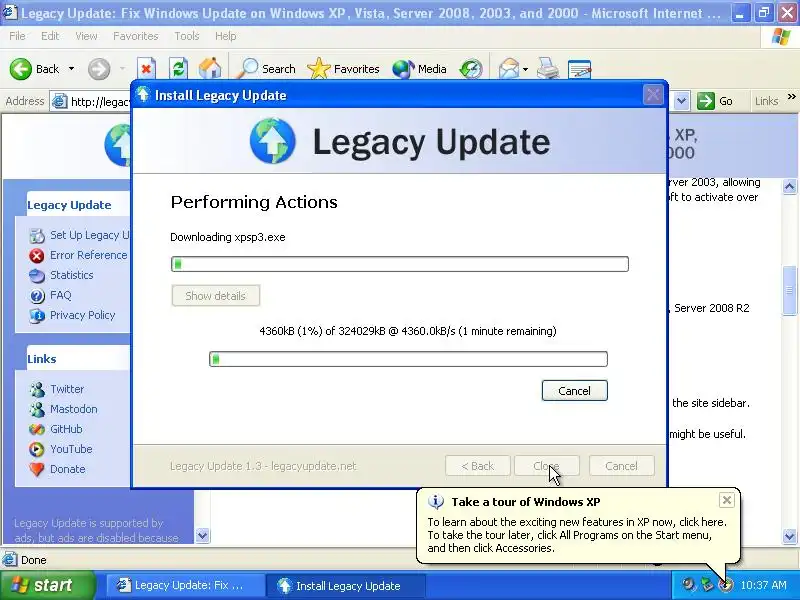The height and width of the screenshot is (600, 800).
Task: Click the taskbar clock showing 10:37 AM
Action: pos(763,585)
